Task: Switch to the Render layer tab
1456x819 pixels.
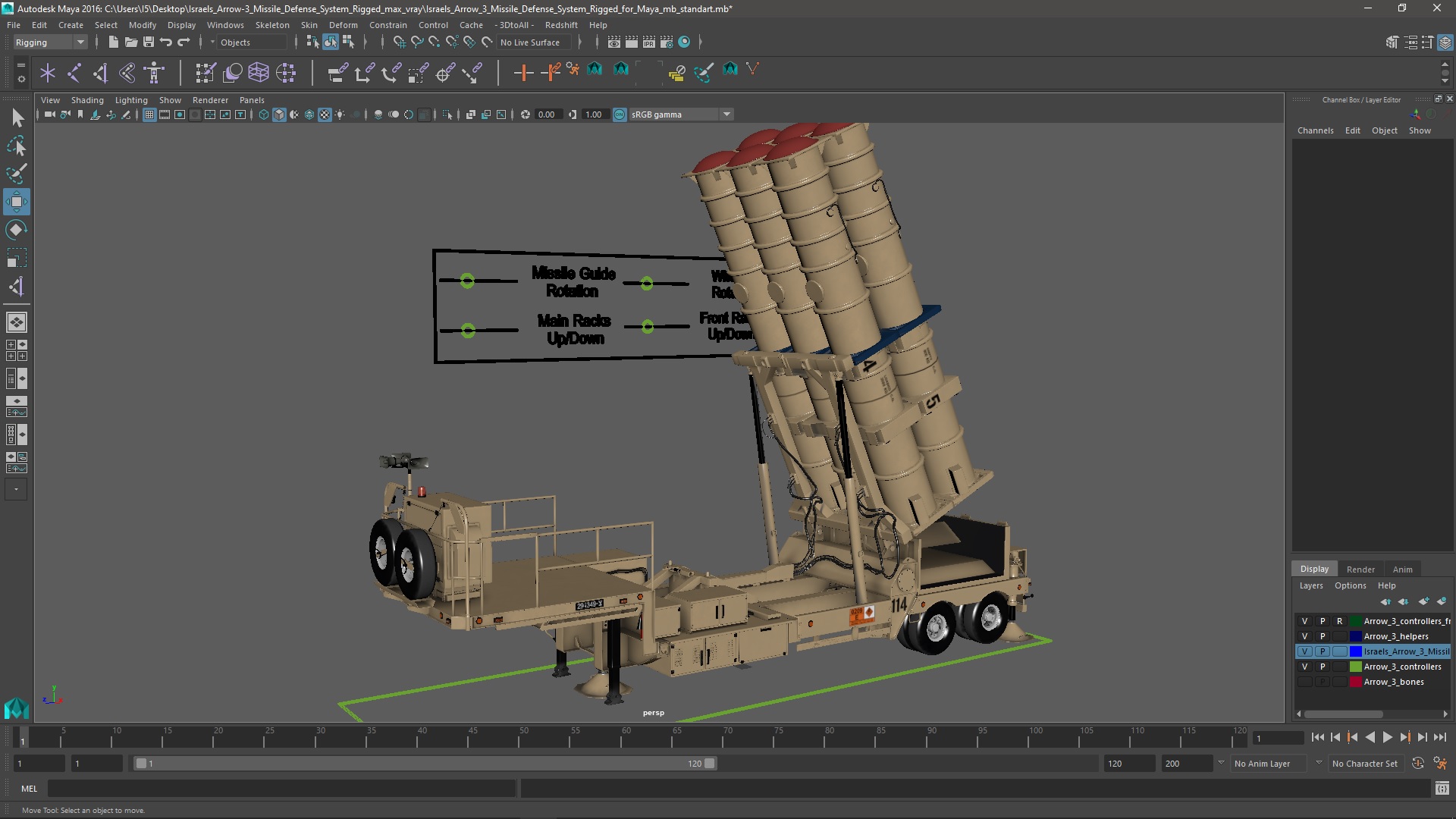Action: point(1360,570)
